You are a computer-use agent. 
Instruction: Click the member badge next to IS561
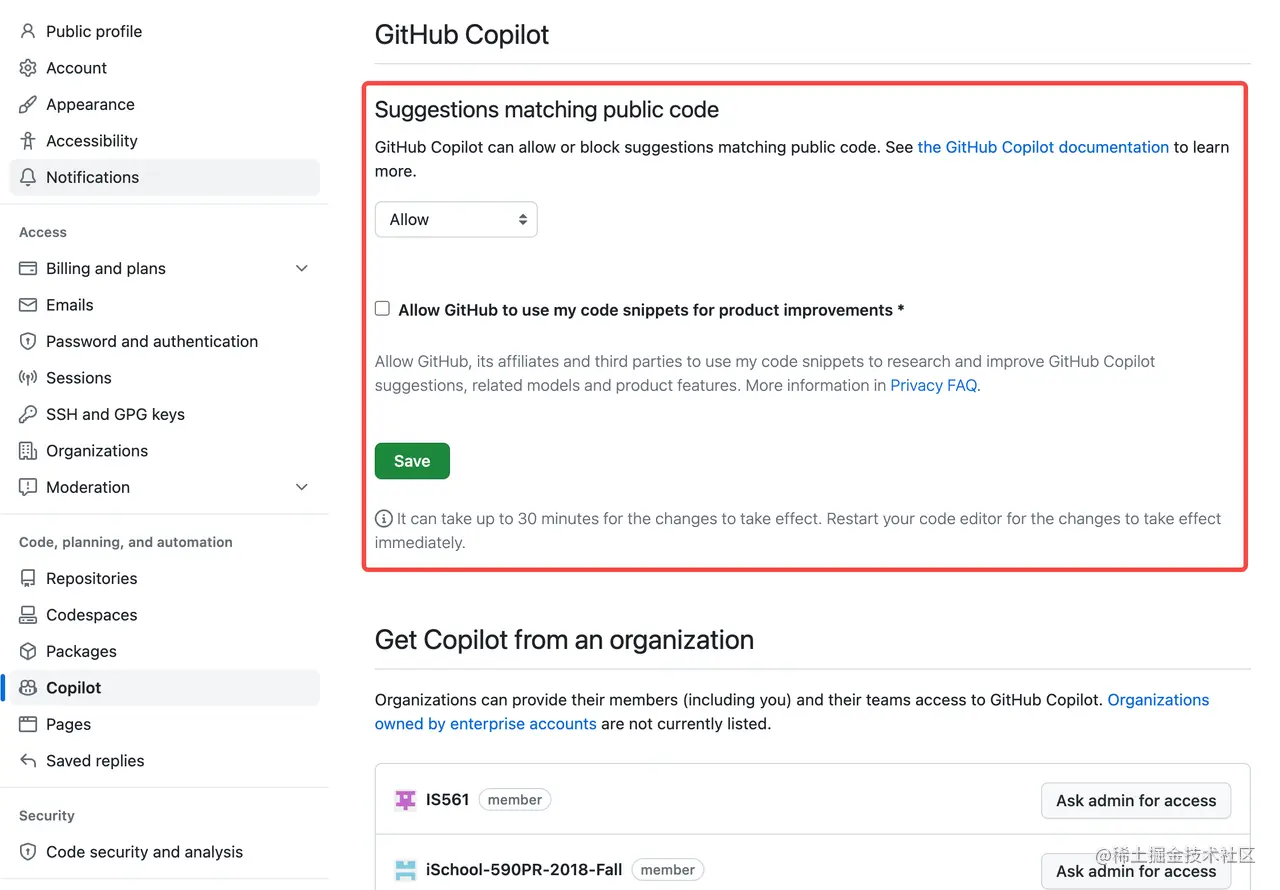point(515,800)
